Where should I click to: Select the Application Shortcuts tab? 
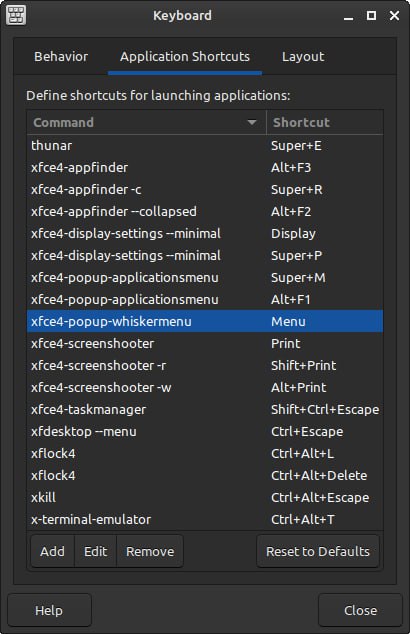pyautogui.click(x=185, y=57)
